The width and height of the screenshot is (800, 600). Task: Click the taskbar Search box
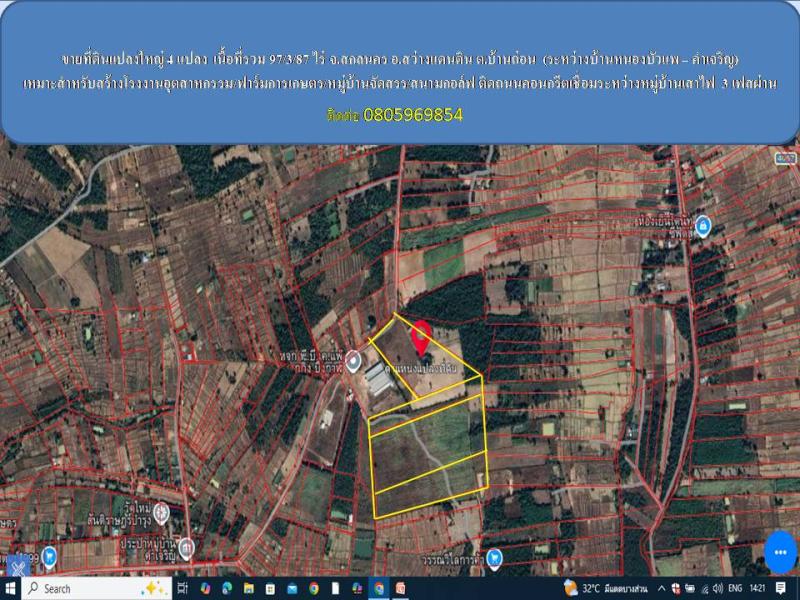pyautogui.click(x=98, y=588)
